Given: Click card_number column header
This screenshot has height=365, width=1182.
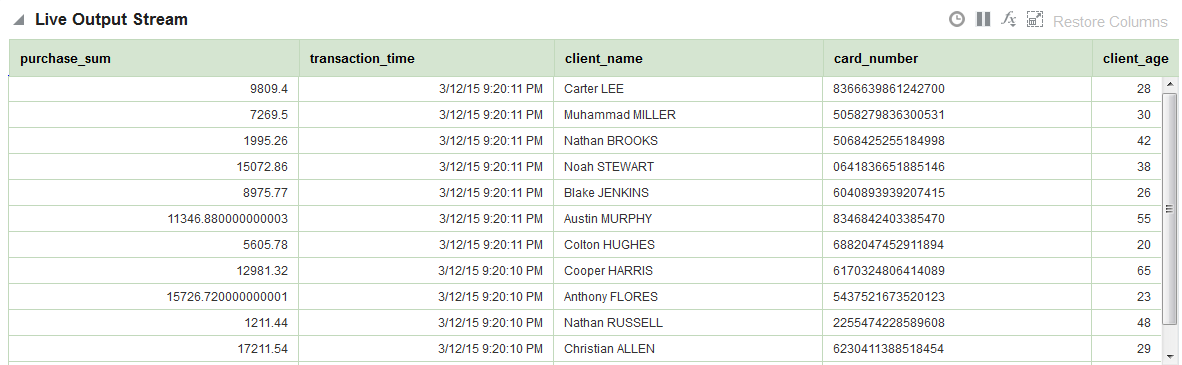Looking at the screenshot, I should 957,58.
